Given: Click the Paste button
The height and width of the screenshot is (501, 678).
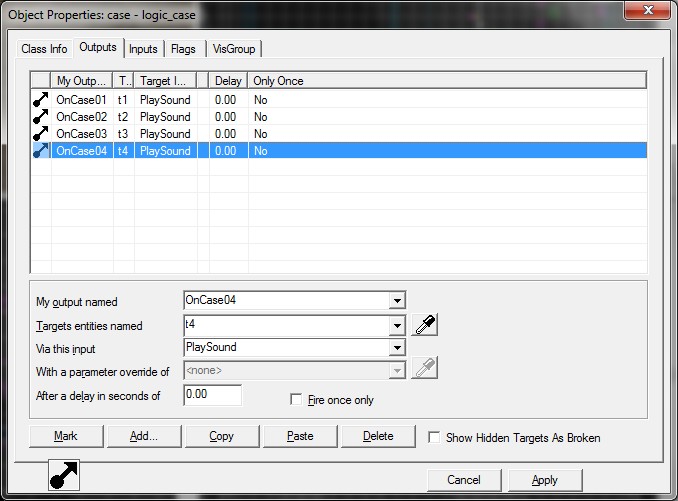Looking at the screenshot, I should [300, 436].
